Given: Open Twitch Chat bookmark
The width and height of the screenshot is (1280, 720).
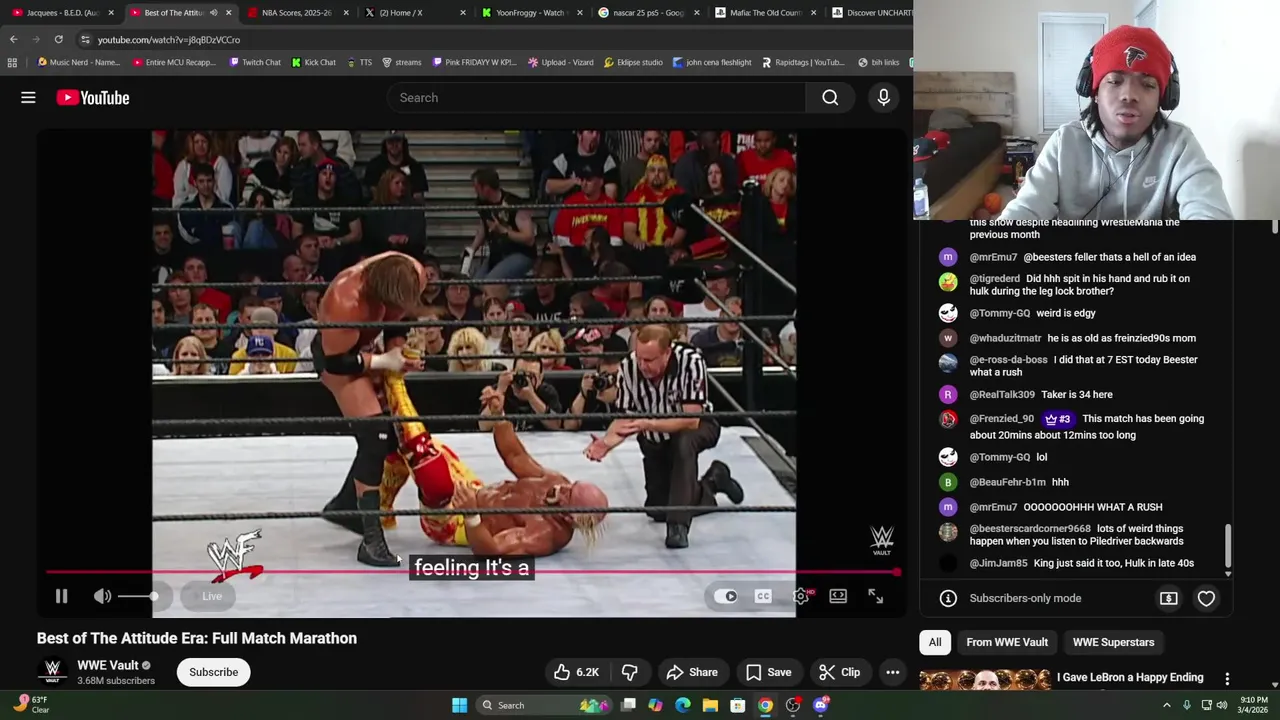Looking at the screenshot, I should point(255,62).
